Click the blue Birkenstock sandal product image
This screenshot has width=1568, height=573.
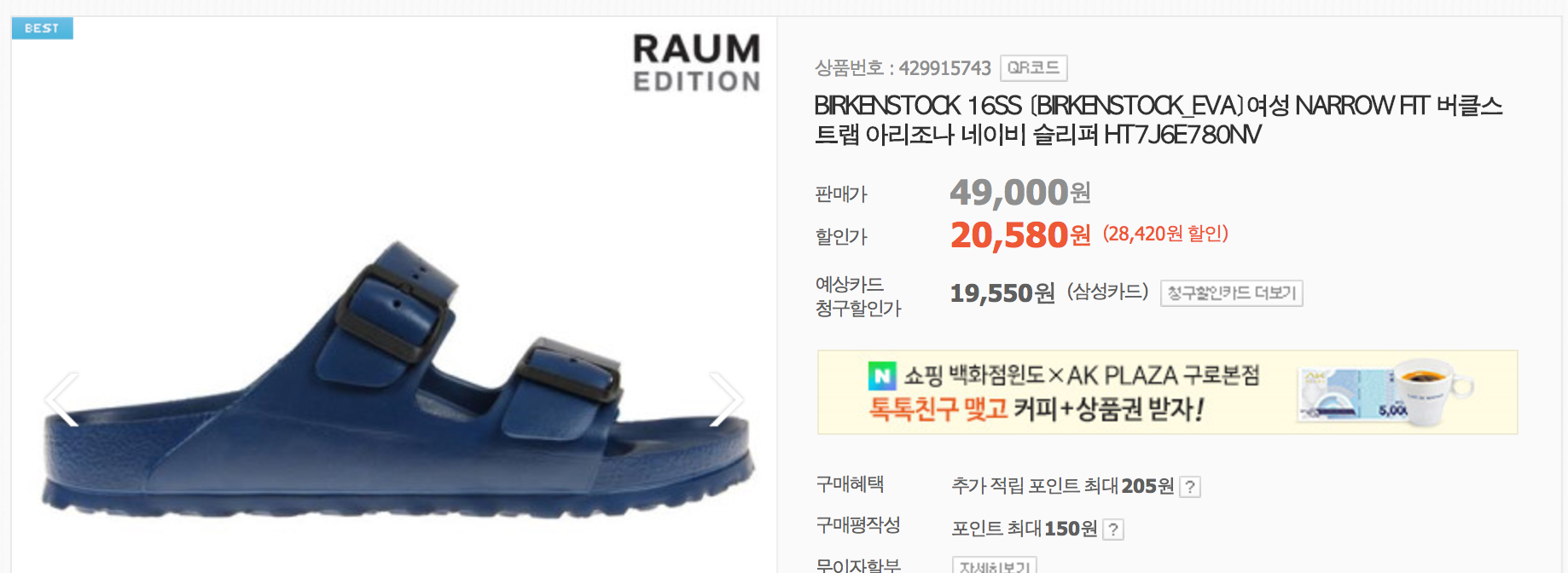398,379
